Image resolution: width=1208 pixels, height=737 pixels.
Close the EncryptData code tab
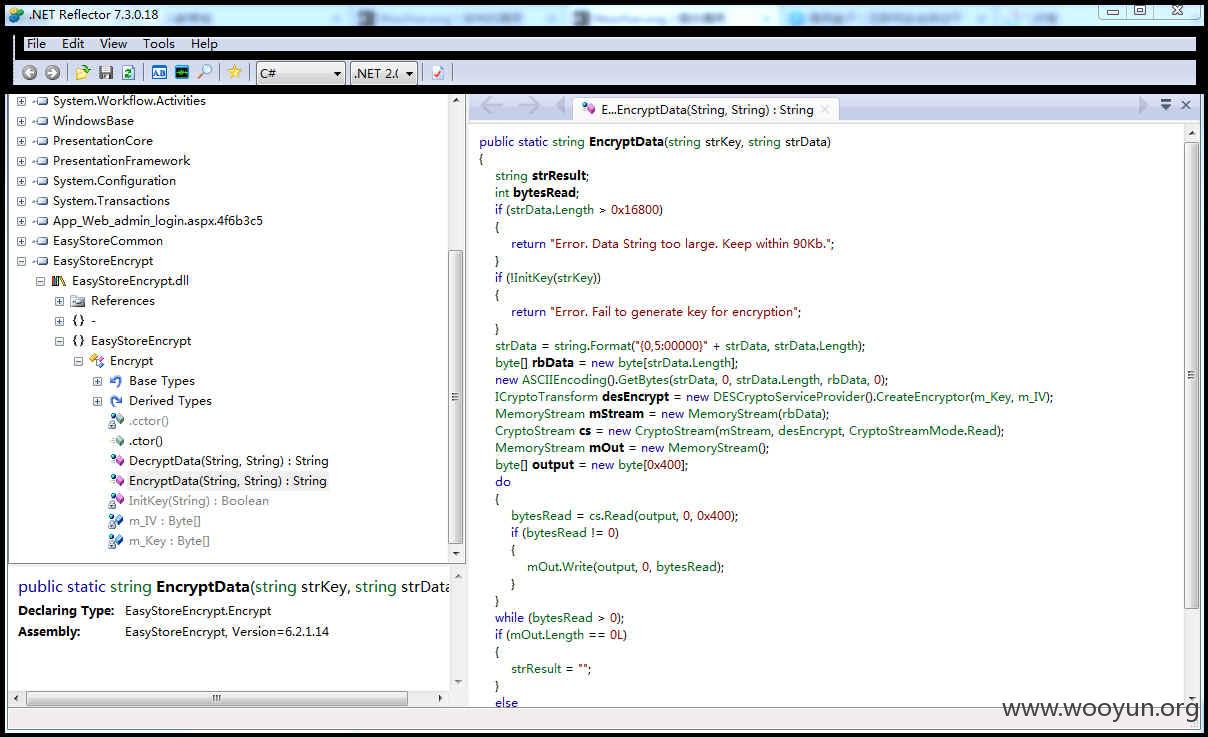(824, 110)
